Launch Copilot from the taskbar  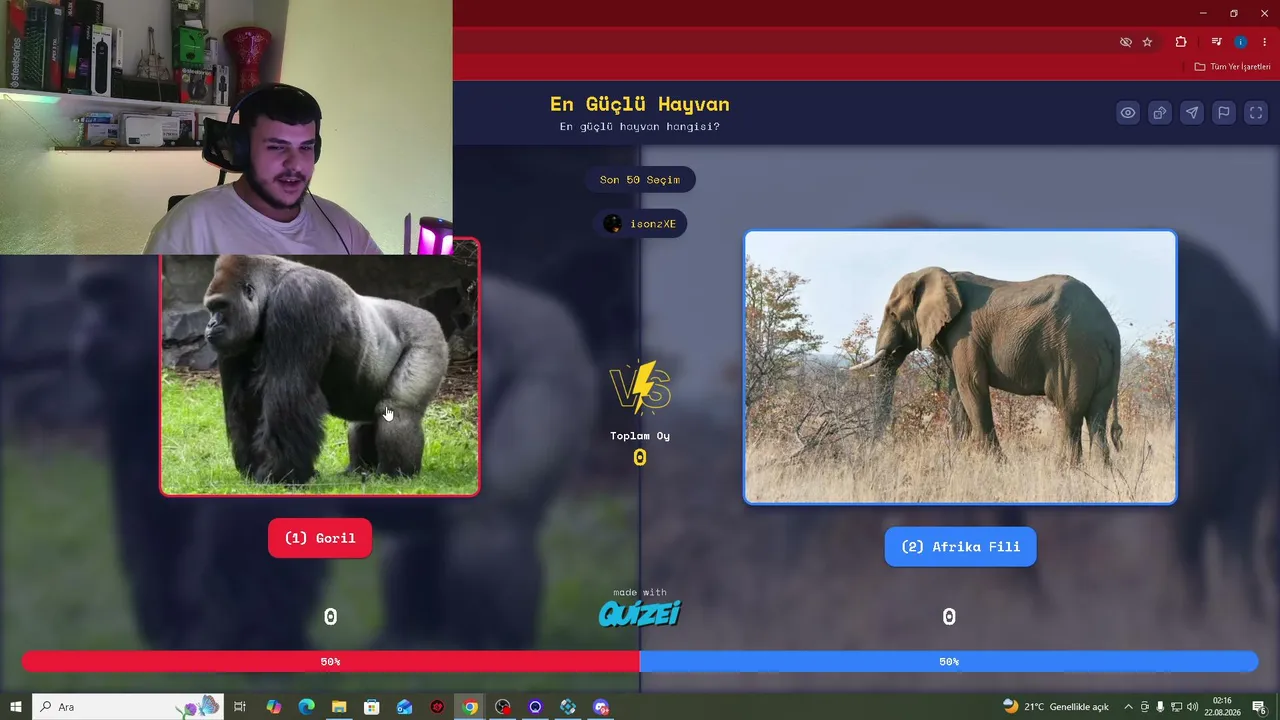click(x=274, y=707)
